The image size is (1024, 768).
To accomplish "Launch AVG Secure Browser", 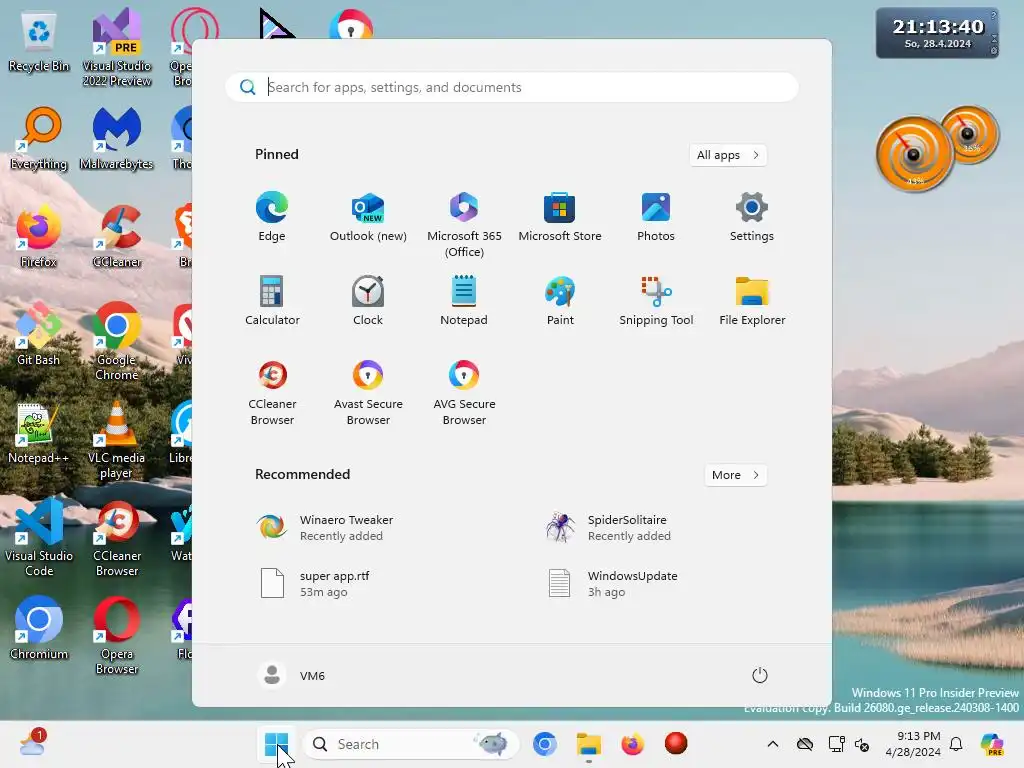I will point(464,392).
